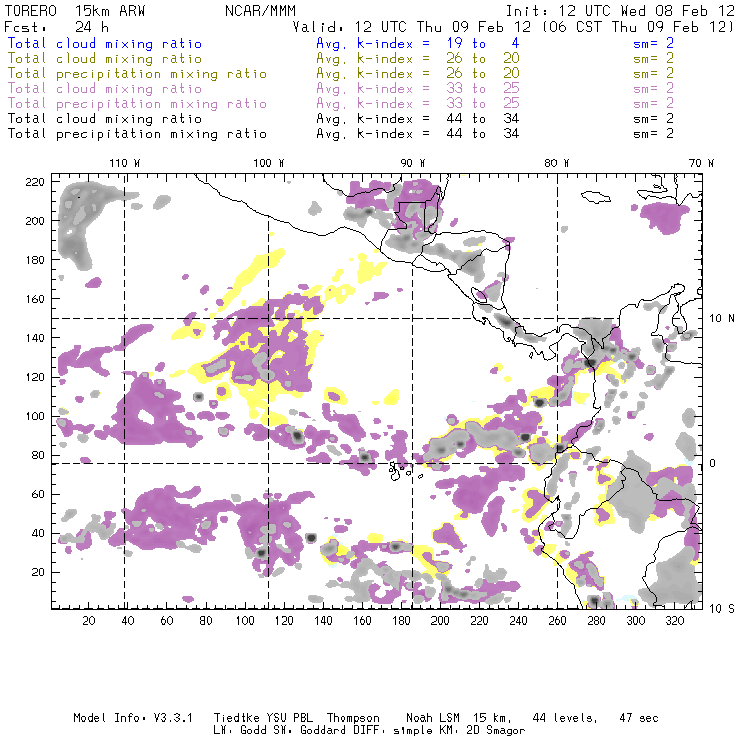Screen dimensions: 740x740
Task: Select the Fcst 24 h label
Action: pyautogui.click(x=47, y=27)
